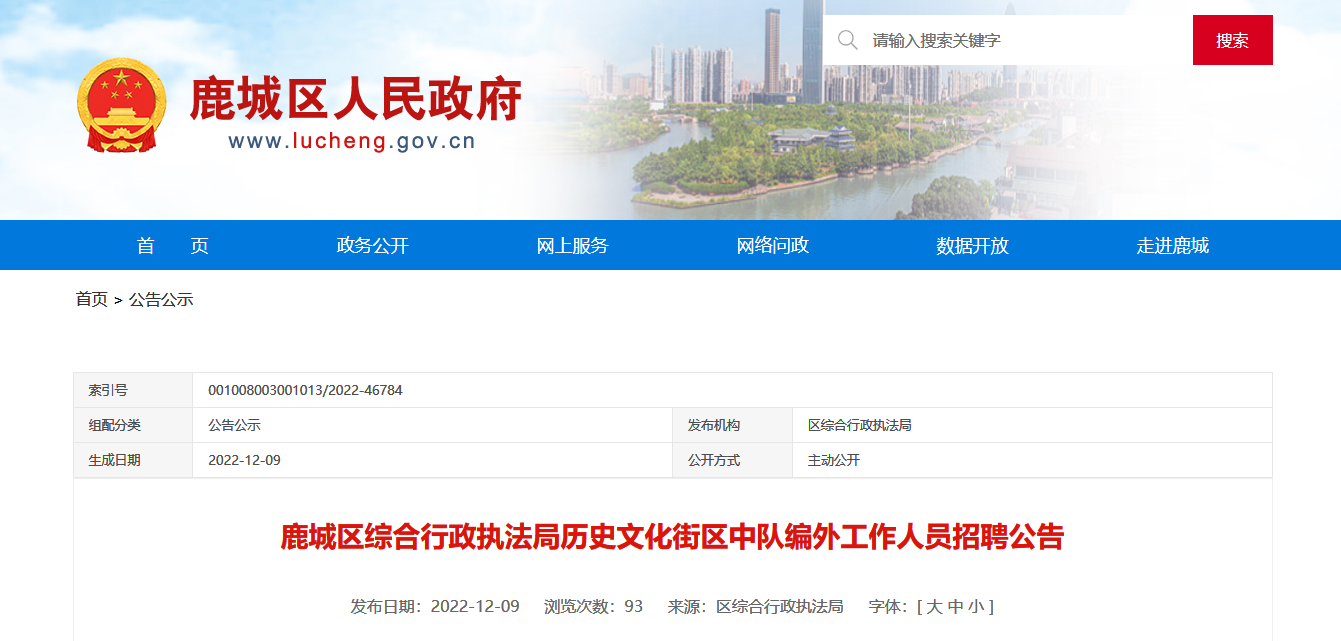Open 首页 in the blue navigation bar
The image size is (1341, 641).
tap(173, 246)
